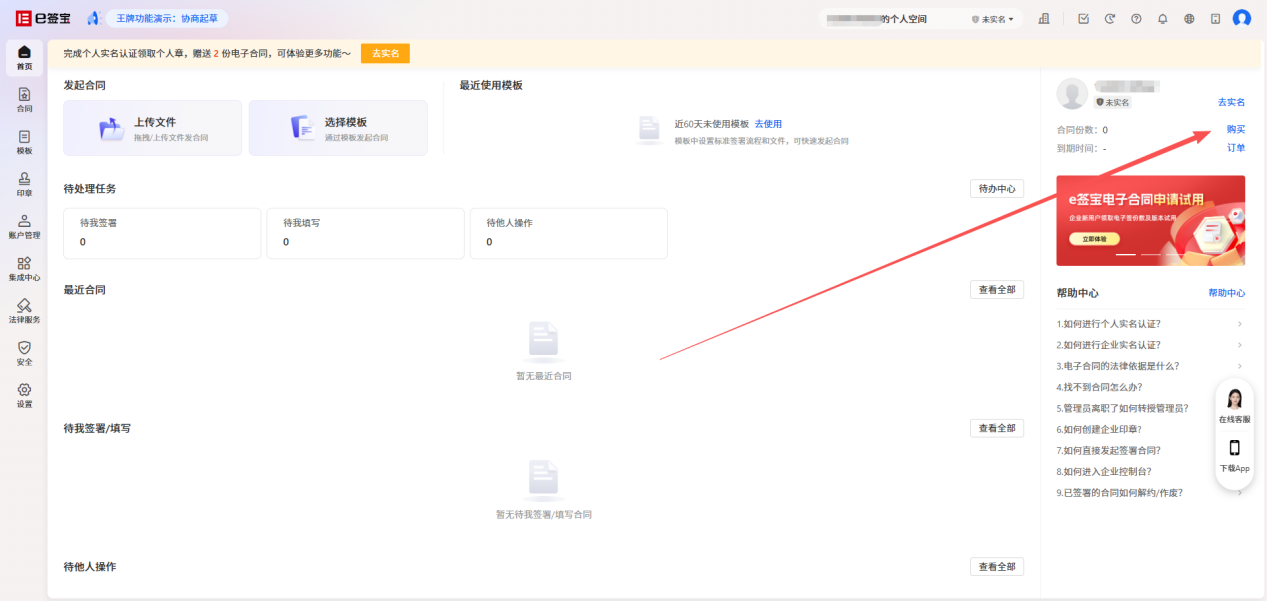Click the blue user avatar icon
The height and width of the screenshot is (601, 1267).
pyautogui.click(x=1241, y=19)
